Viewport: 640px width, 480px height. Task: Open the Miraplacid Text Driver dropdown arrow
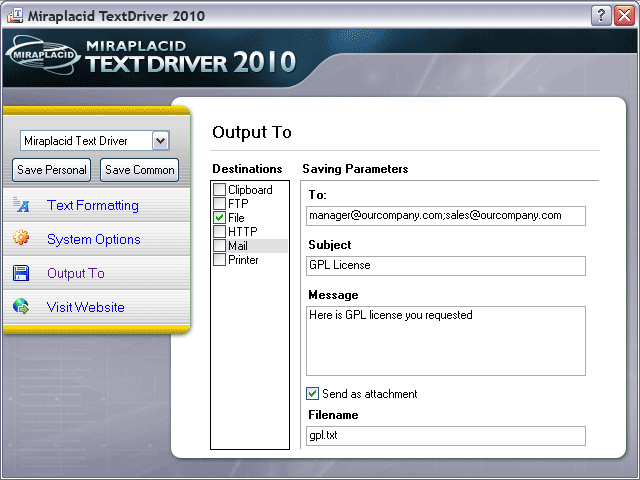160,141
